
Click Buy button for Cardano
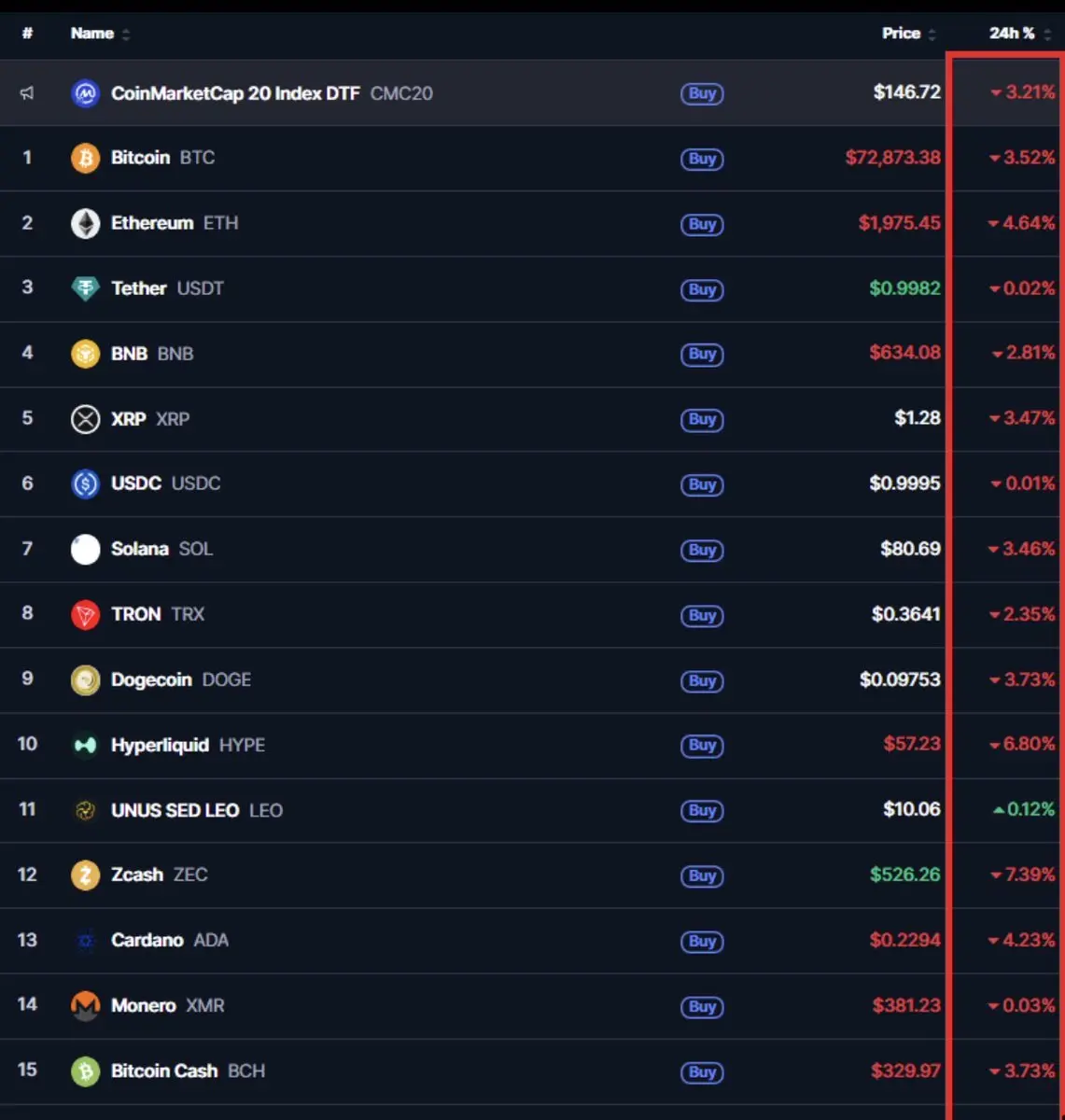pyautogui.click(x=702, y=941)
